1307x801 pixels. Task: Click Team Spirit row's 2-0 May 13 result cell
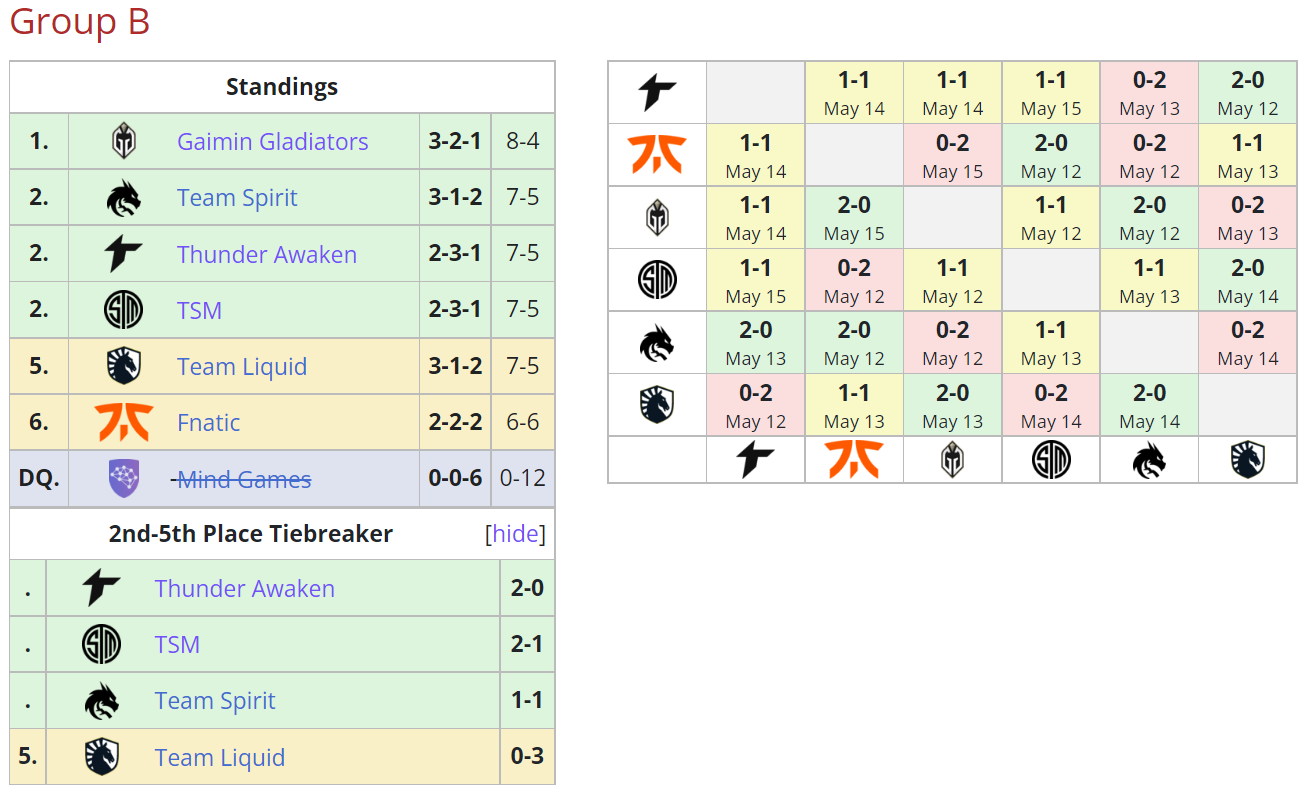(x=755, y=343)
